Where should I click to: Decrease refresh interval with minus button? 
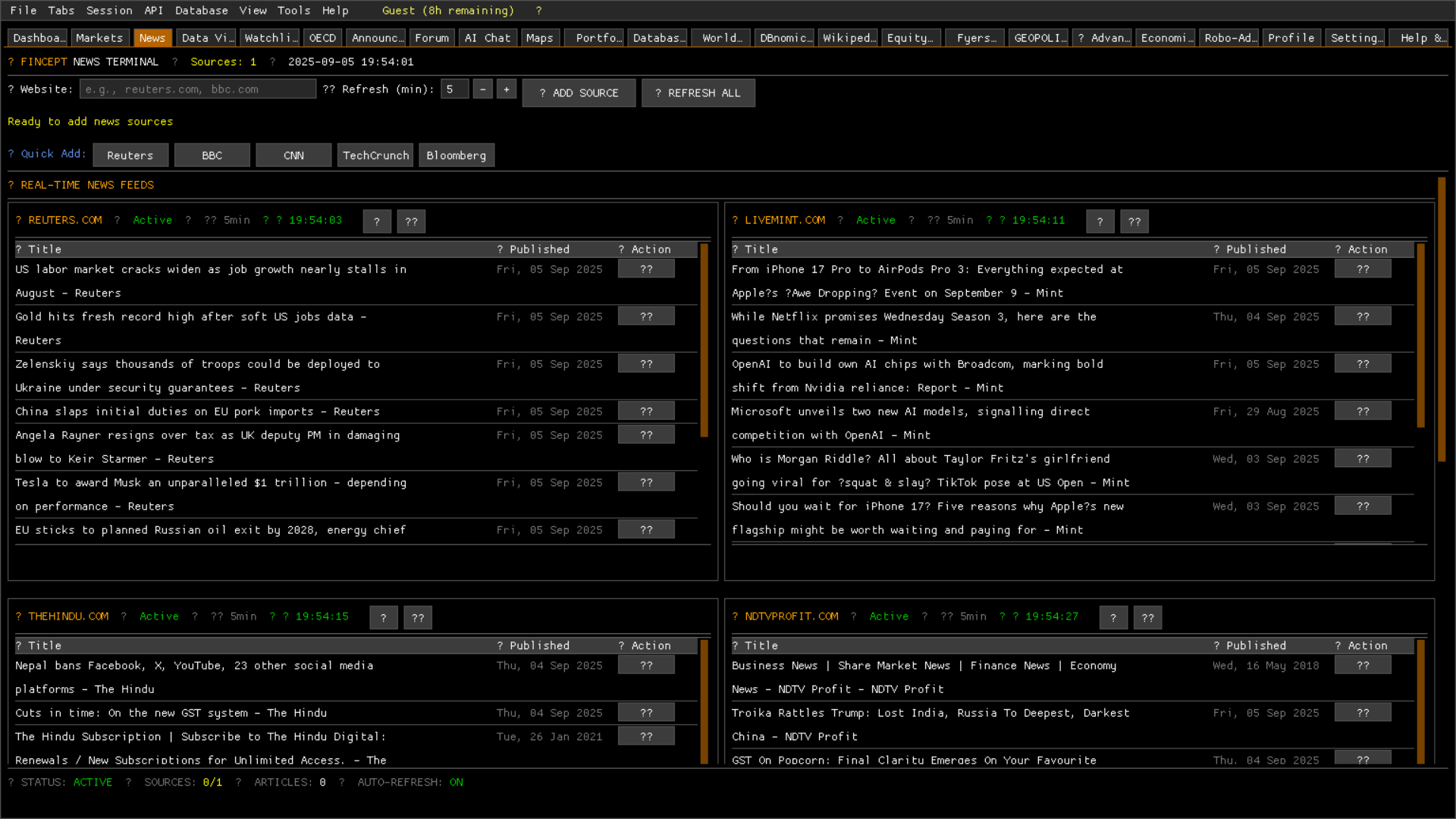coord(482,89)
